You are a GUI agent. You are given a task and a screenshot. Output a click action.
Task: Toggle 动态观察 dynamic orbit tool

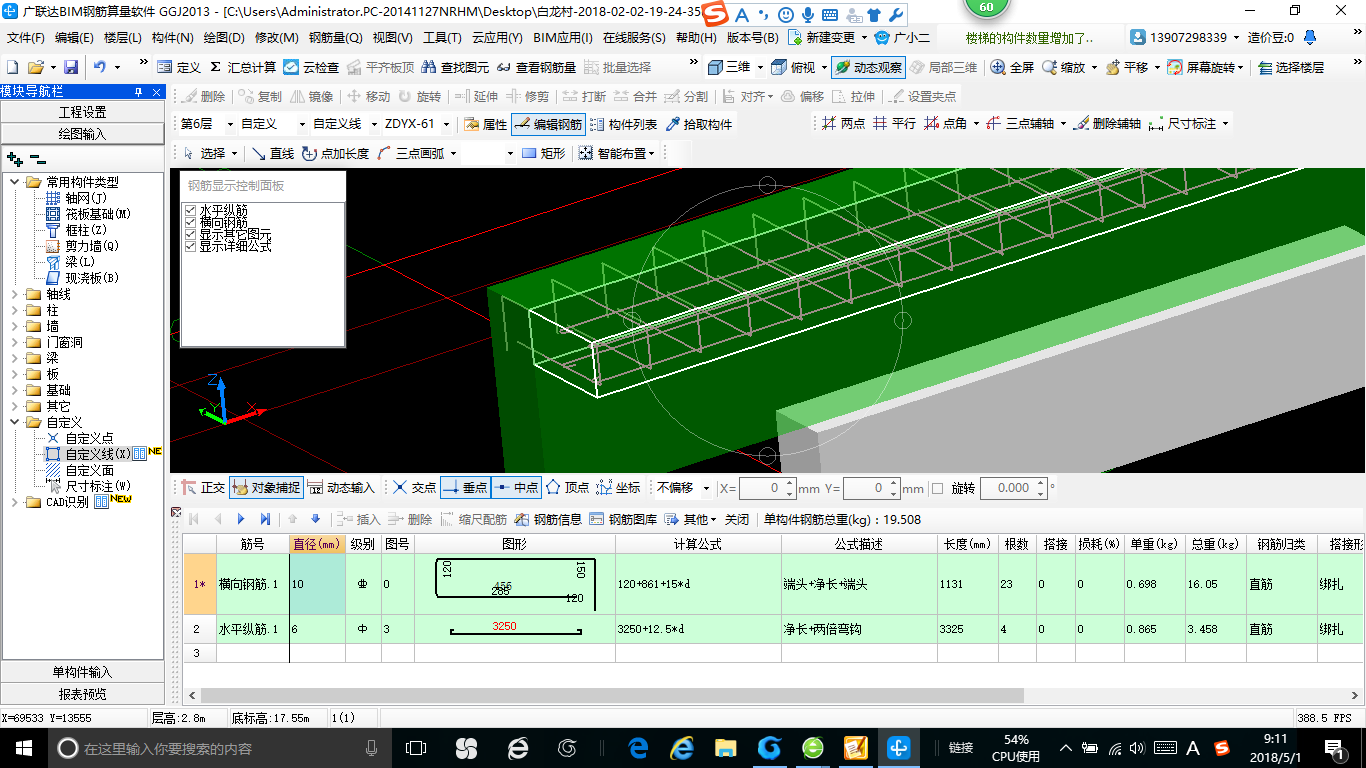click(x=868, y=67)
